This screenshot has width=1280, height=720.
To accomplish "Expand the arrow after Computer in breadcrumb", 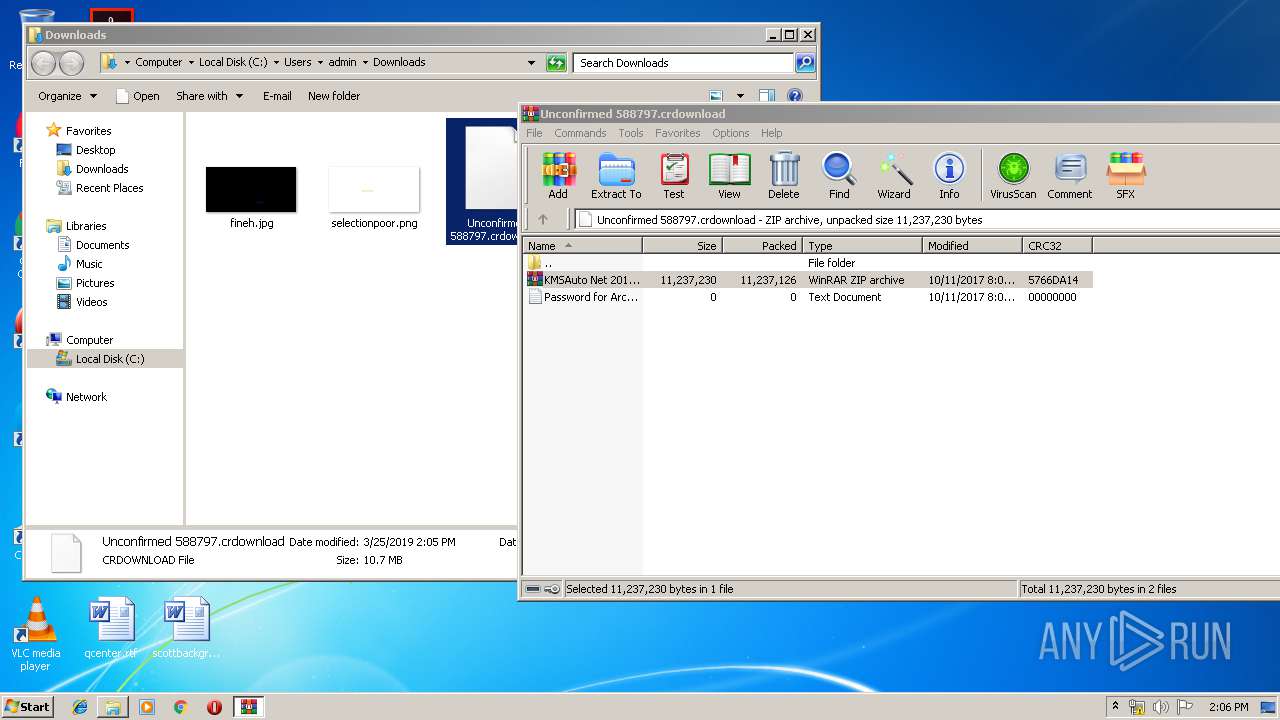I will 190,62.
